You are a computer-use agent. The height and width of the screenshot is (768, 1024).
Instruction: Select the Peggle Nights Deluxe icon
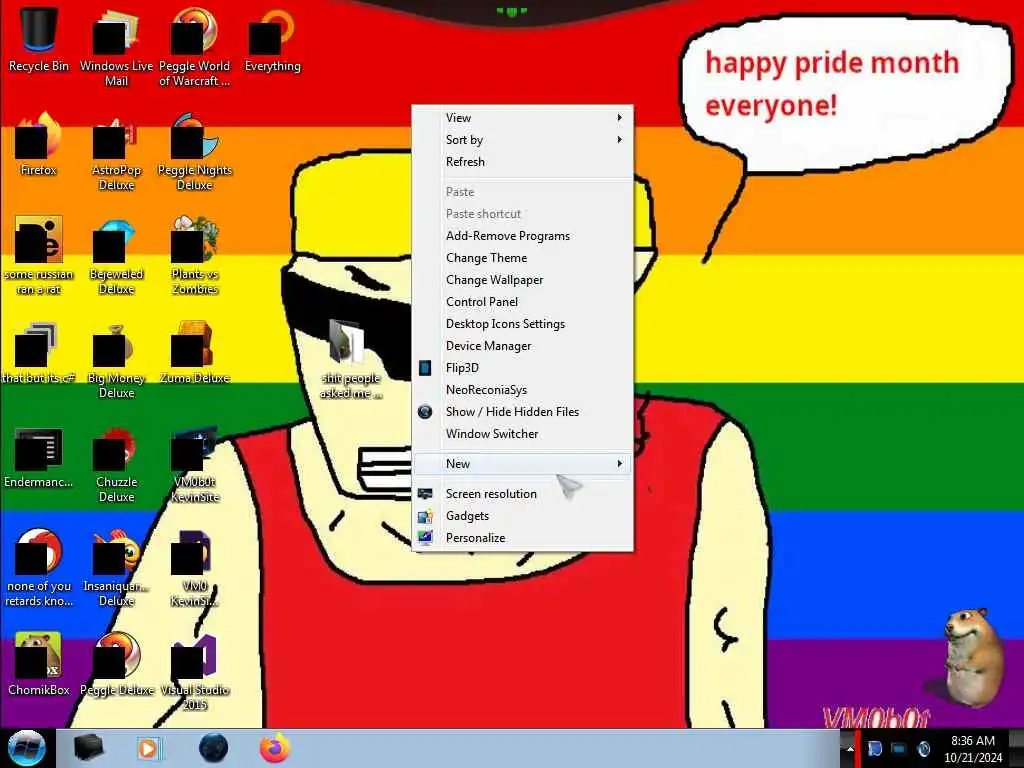click(x=195, y=150)
